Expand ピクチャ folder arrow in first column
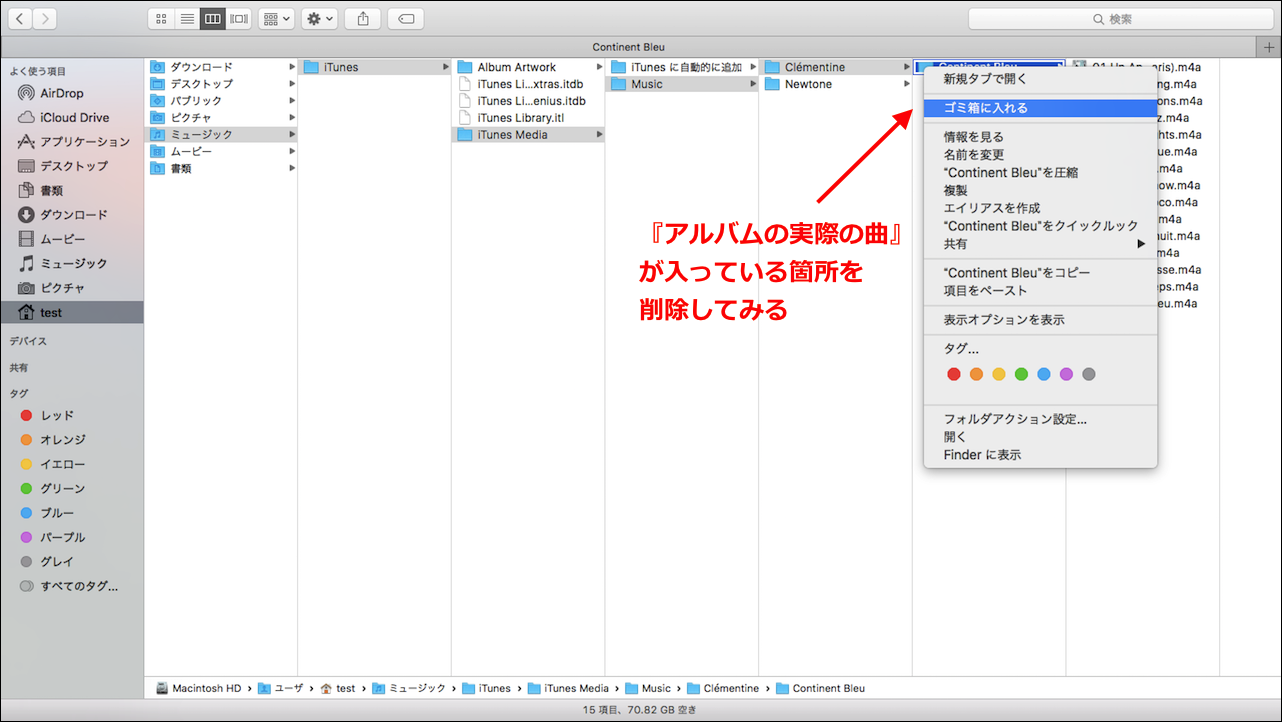This screenshot has height=722, width=1282. pyautogui.click(x=292, y=118)
